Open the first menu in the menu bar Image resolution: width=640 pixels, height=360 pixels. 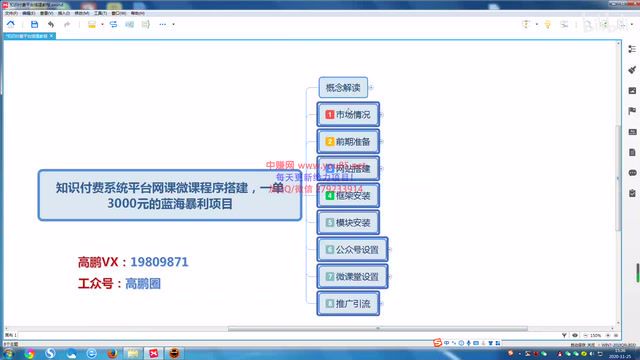11,13
